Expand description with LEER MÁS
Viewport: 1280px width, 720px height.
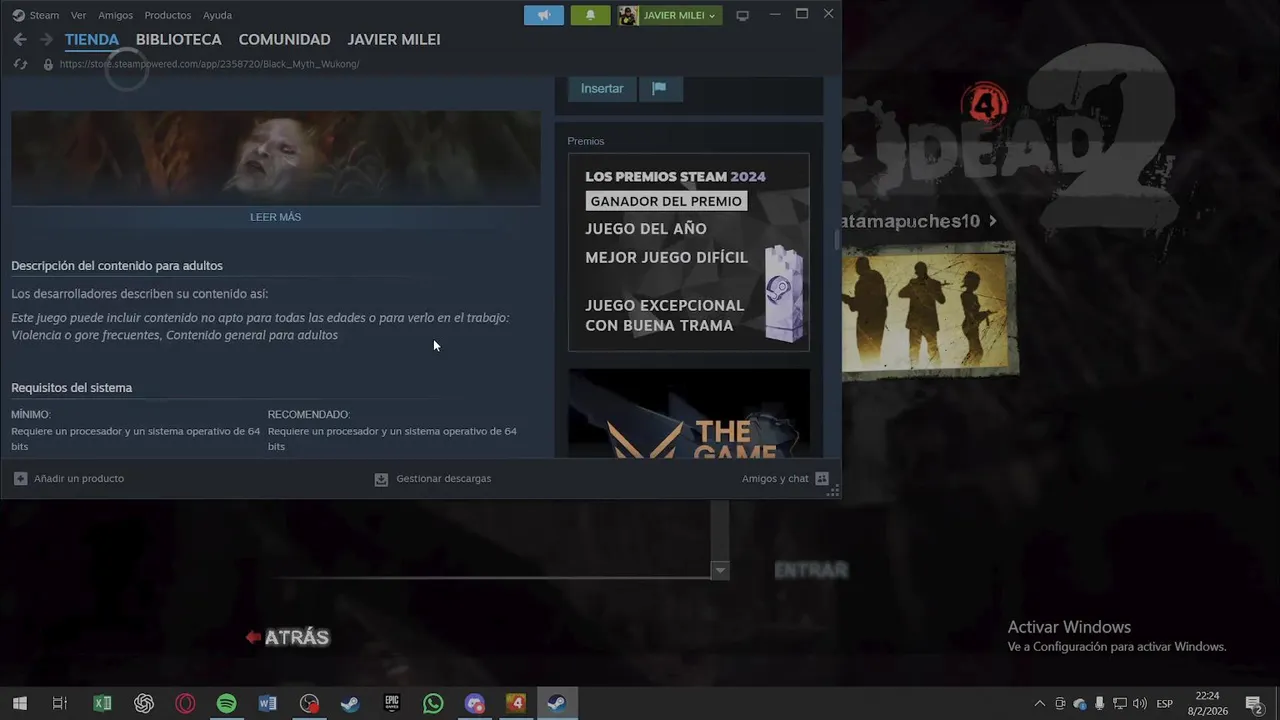pyautogui.click(x=275, y=217)
